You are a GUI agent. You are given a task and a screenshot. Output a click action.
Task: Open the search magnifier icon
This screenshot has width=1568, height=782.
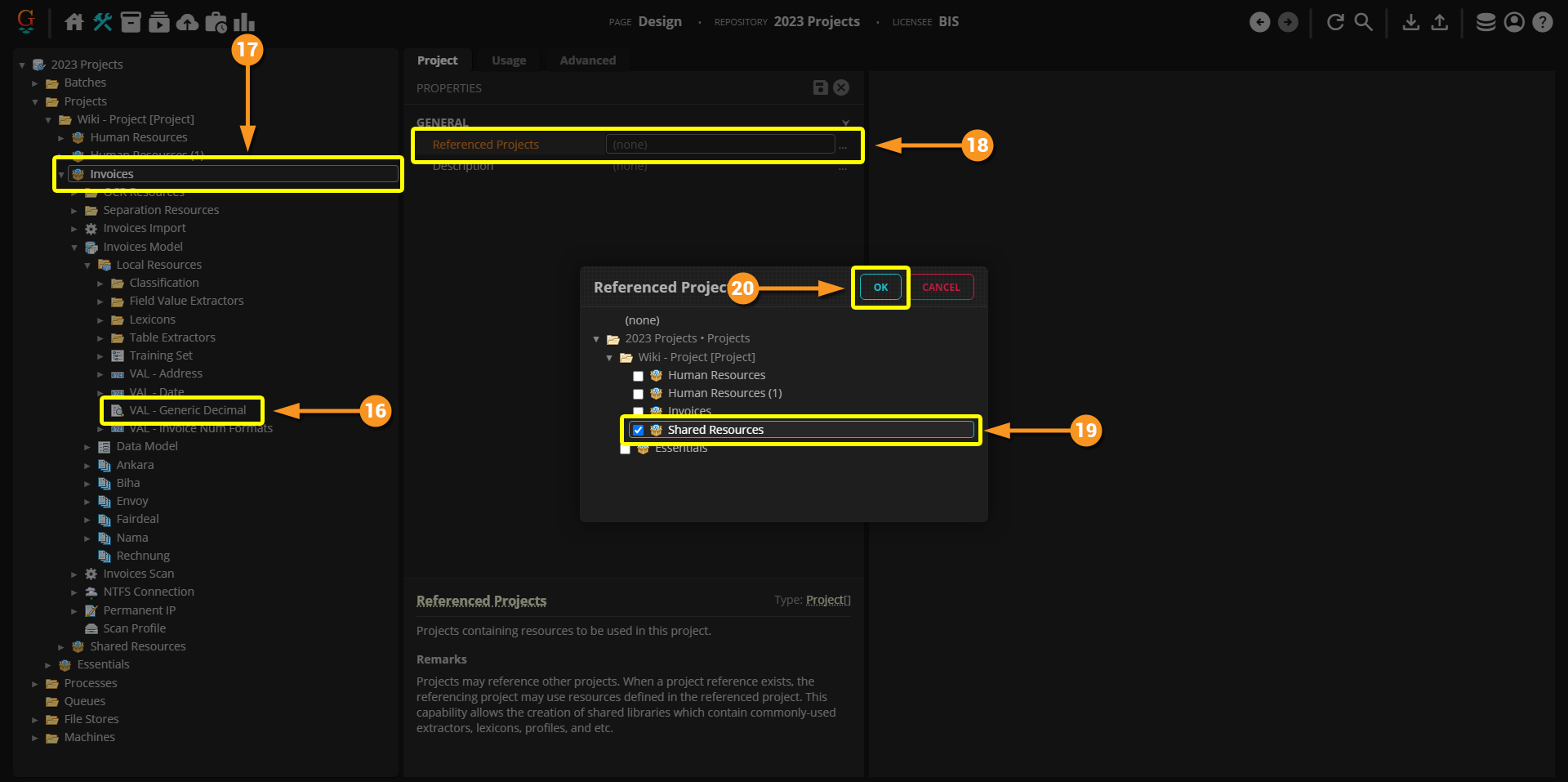coord(1364,22)
